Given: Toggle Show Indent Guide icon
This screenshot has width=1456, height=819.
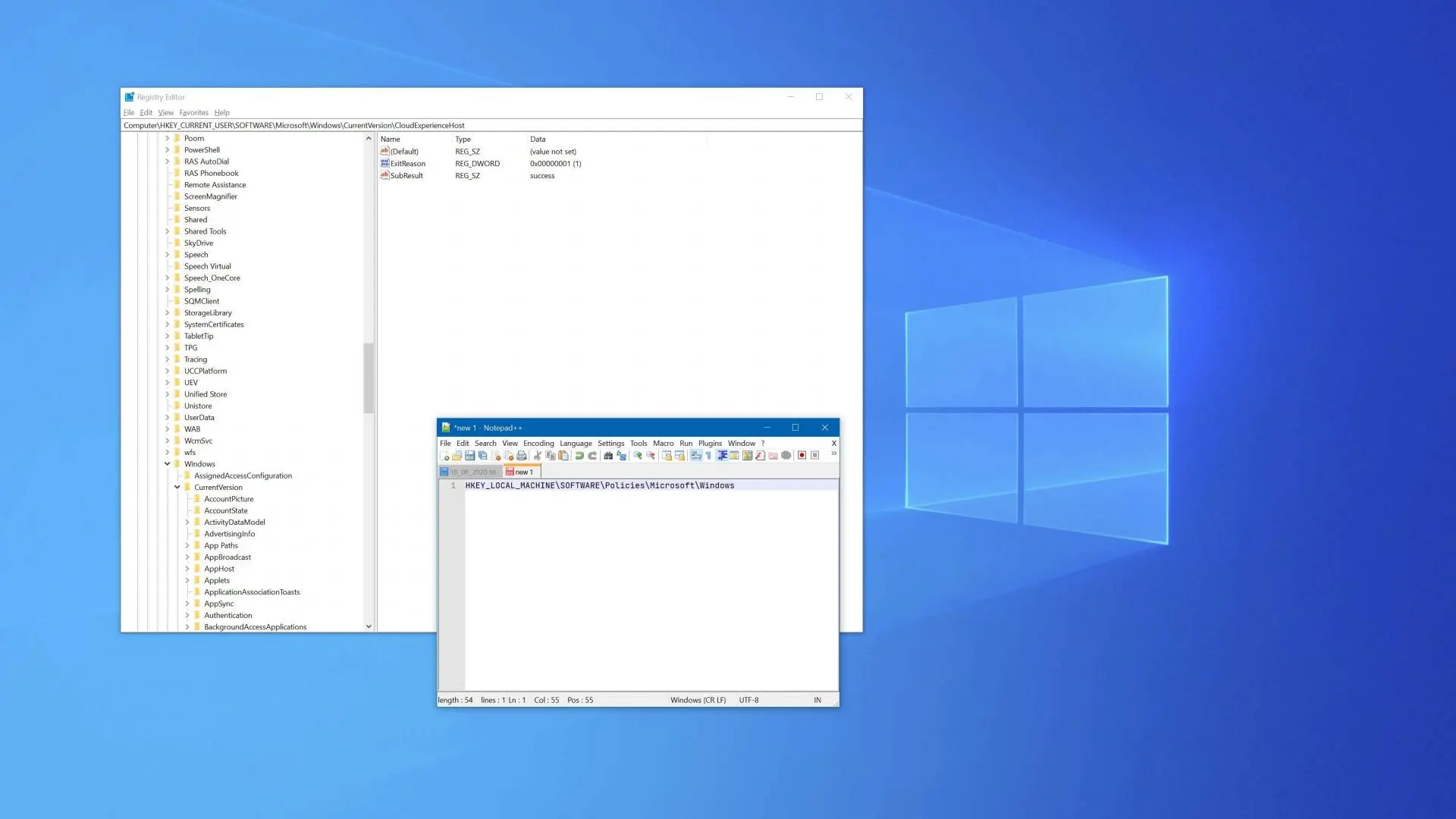Looking at the screenshot, I should point(722,455).
